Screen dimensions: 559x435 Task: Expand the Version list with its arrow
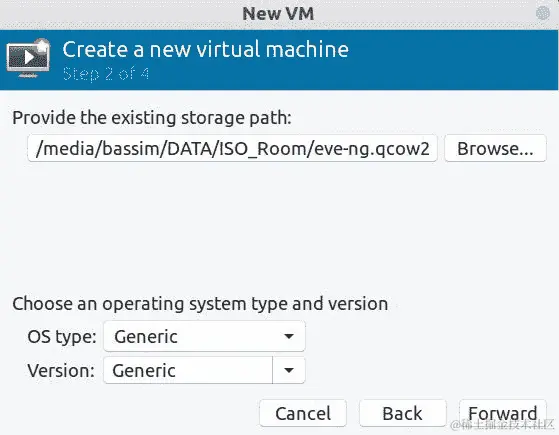coord(289,370)
